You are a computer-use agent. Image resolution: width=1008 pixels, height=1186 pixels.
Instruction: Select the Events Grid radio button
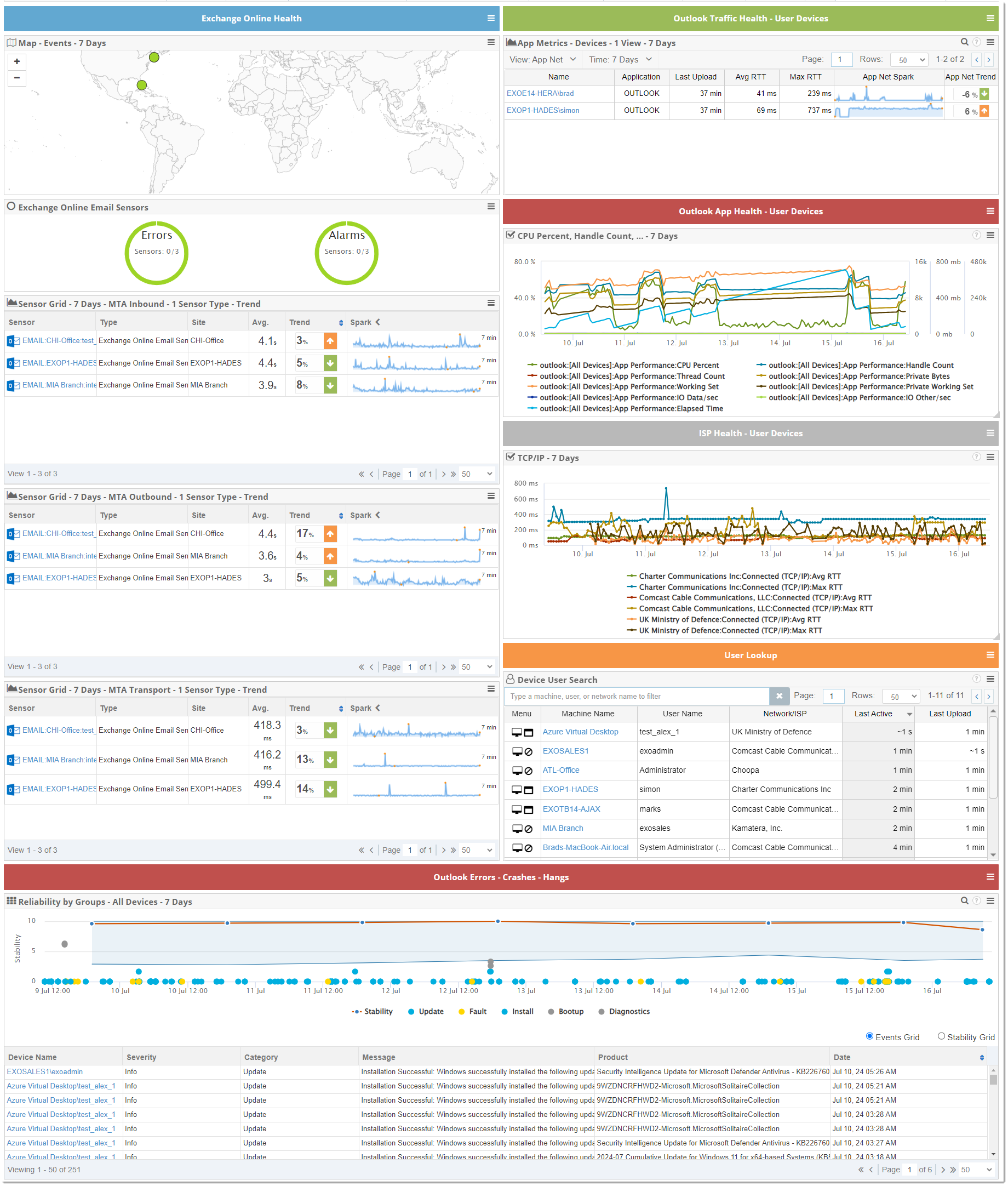[869, 1036]
